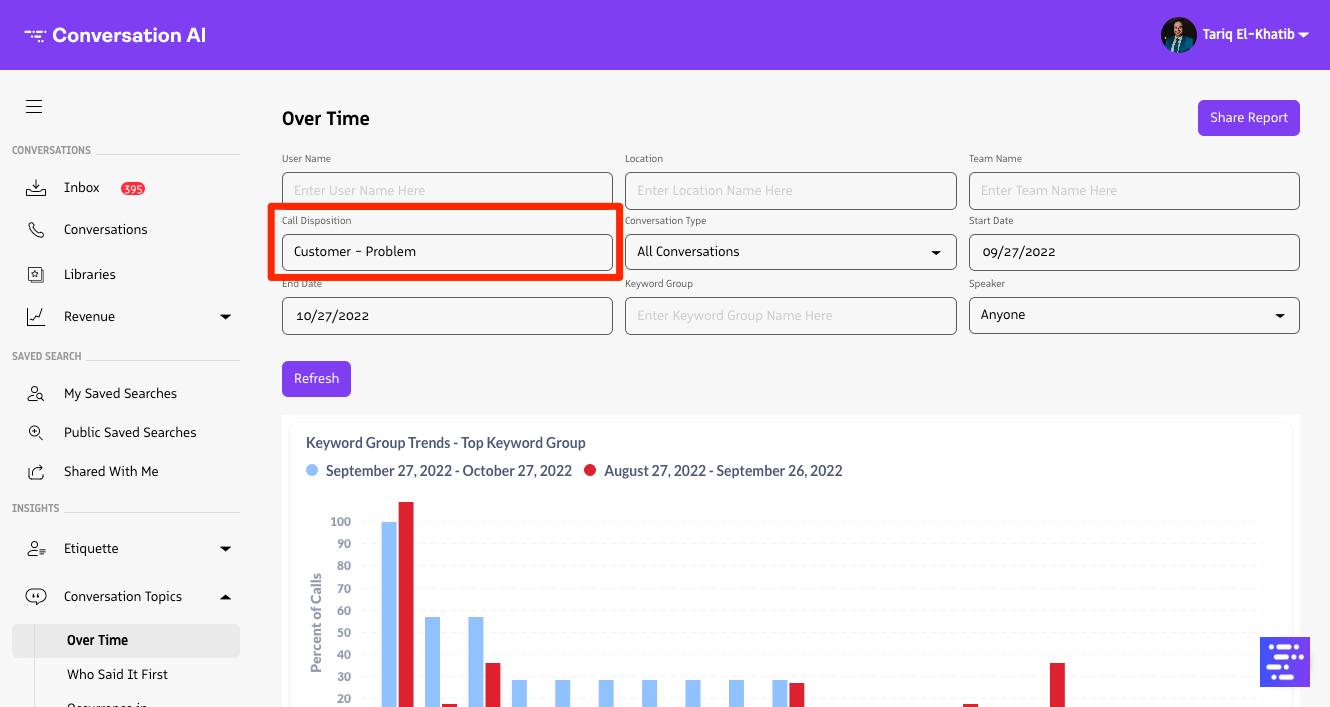Open the chat widget icon
Viewport: 1330px width, 707px height.
click(1284, 661)
